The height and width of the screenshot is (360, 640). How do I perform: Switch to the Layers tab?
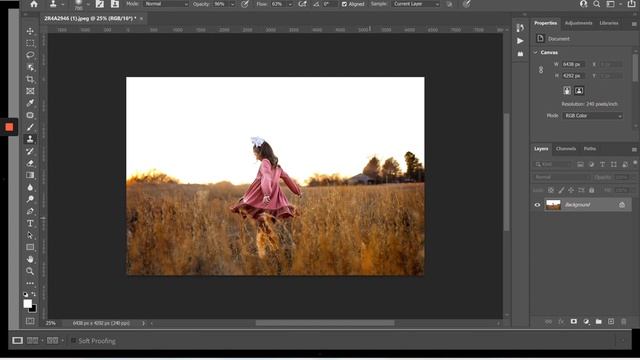coord(541,149)
